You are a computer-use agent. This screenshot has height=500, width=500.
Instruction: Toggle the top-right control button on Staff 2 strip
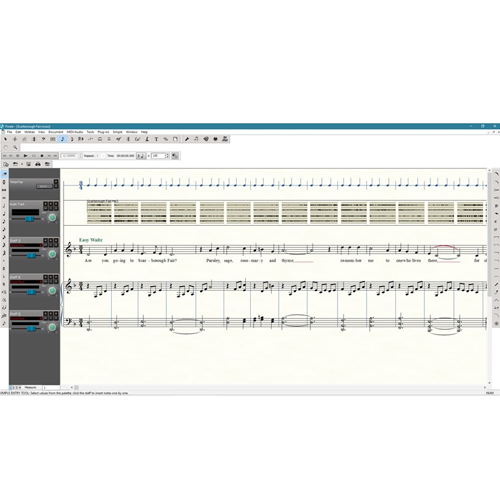(56, 277)
